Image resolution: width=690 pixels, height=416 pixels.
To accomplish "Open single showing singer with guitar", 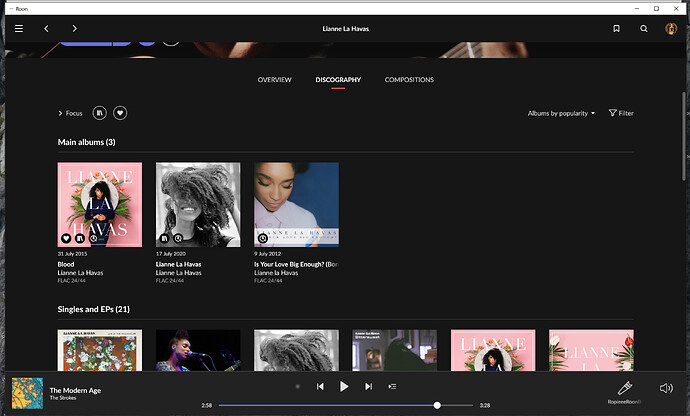I will (x=198, y=350).
